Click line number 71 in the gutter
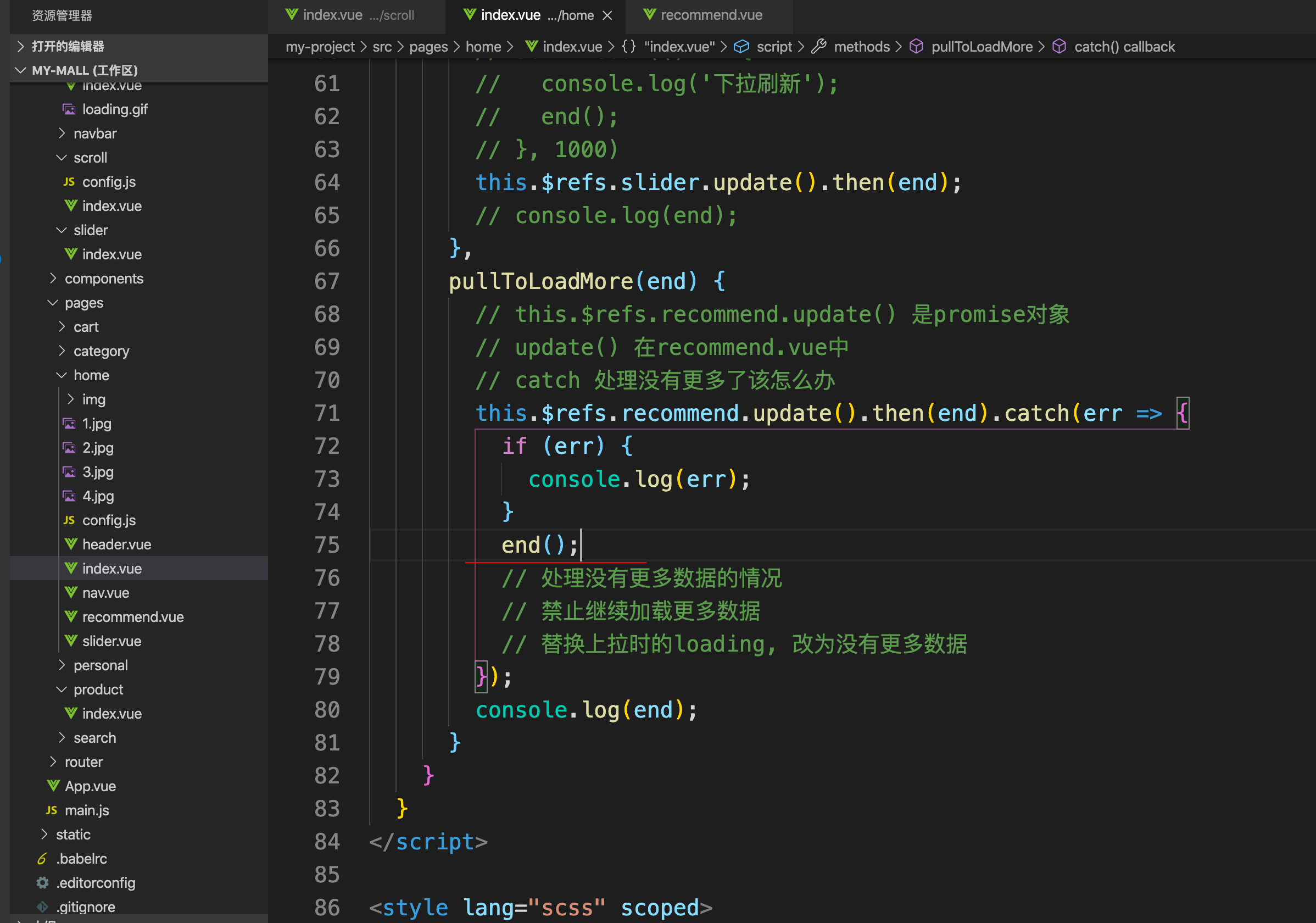The width and height of the screenshot is (1316, 923). point(327,413)
